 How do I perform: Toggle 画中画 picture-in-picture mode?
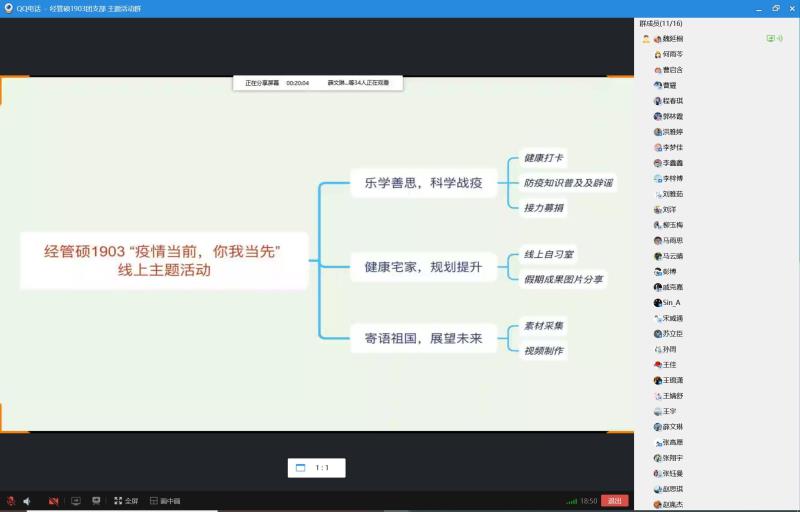coord(165,500)
